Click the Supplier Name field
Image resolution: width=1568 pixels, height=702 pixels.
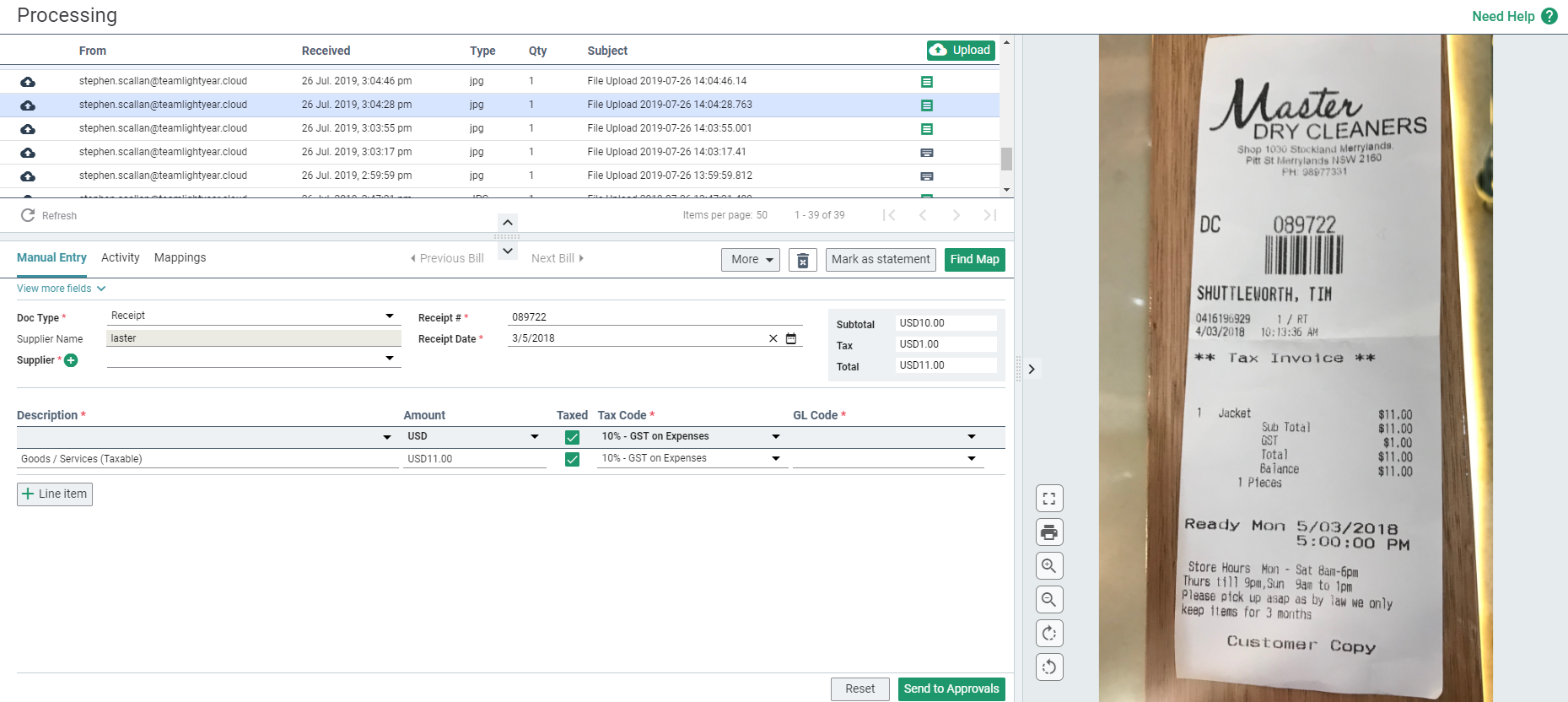click(x=254, y=338)
